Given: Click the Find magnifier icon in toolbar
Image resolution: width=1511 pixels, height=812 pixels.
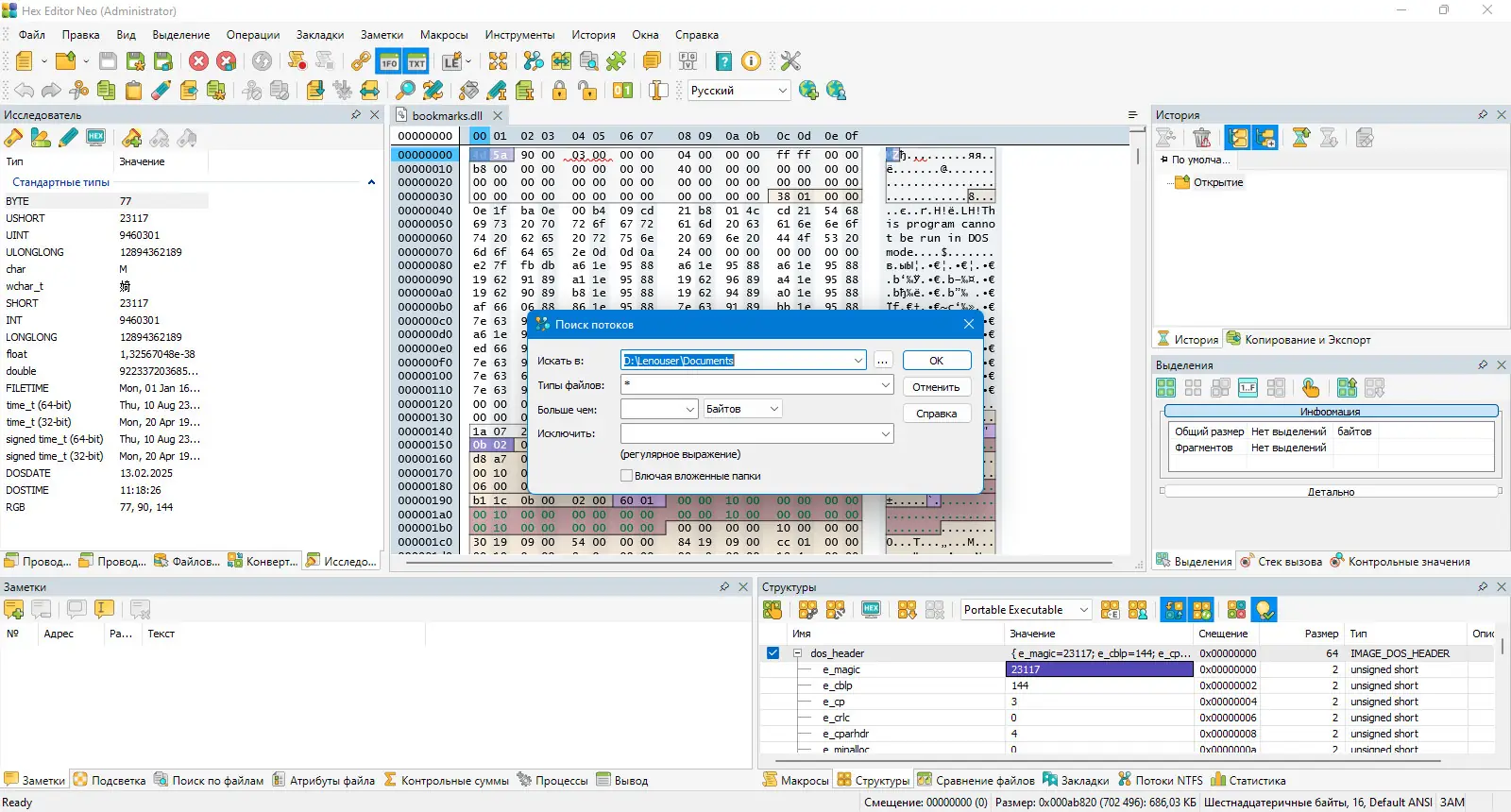Looking at the screenshot, I should tap(405, 90).
